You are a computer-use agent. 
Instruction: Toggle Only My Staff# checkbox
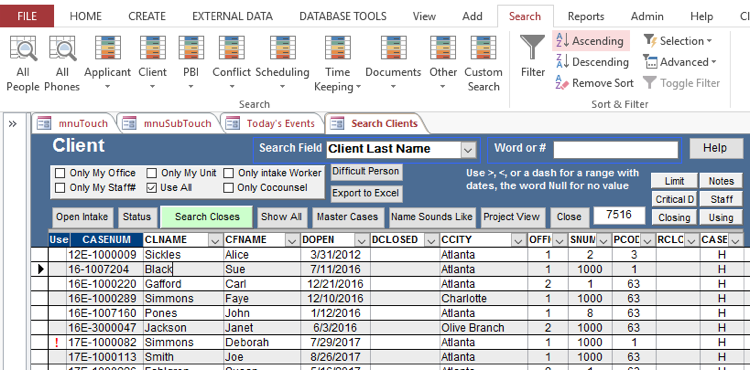[60, 188]
